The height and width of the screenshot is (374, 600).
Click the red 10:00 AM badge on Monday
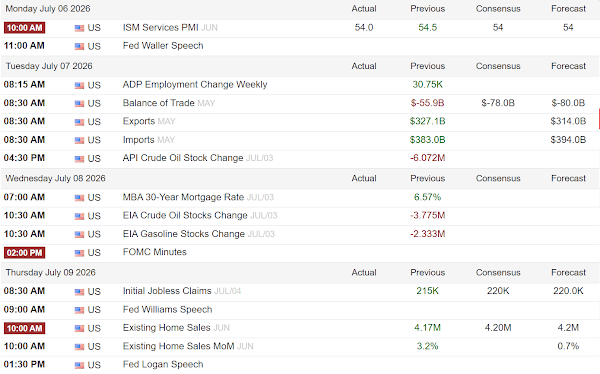[x=24, y=28]
